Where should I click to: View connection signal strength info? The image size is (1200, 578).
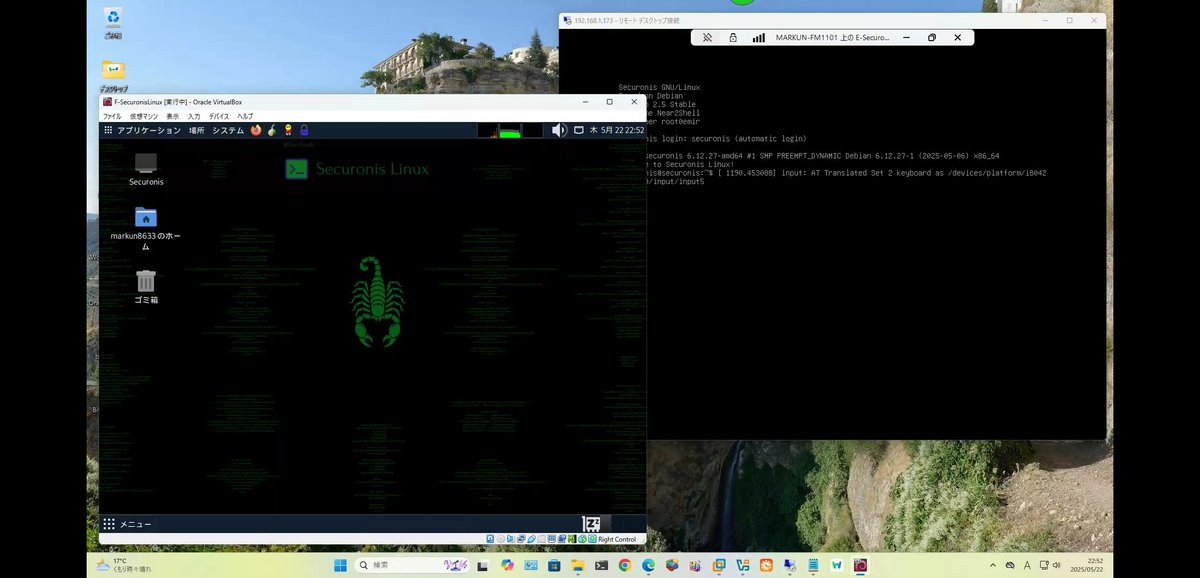pos(759,37)
